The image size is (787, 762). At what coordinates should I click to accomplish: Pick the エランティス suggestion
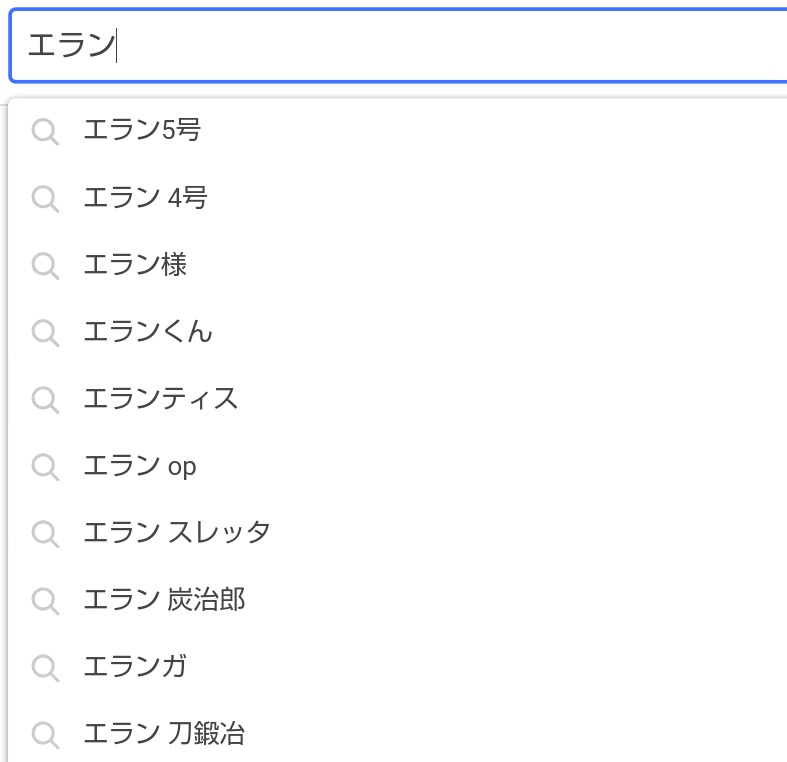398,399
